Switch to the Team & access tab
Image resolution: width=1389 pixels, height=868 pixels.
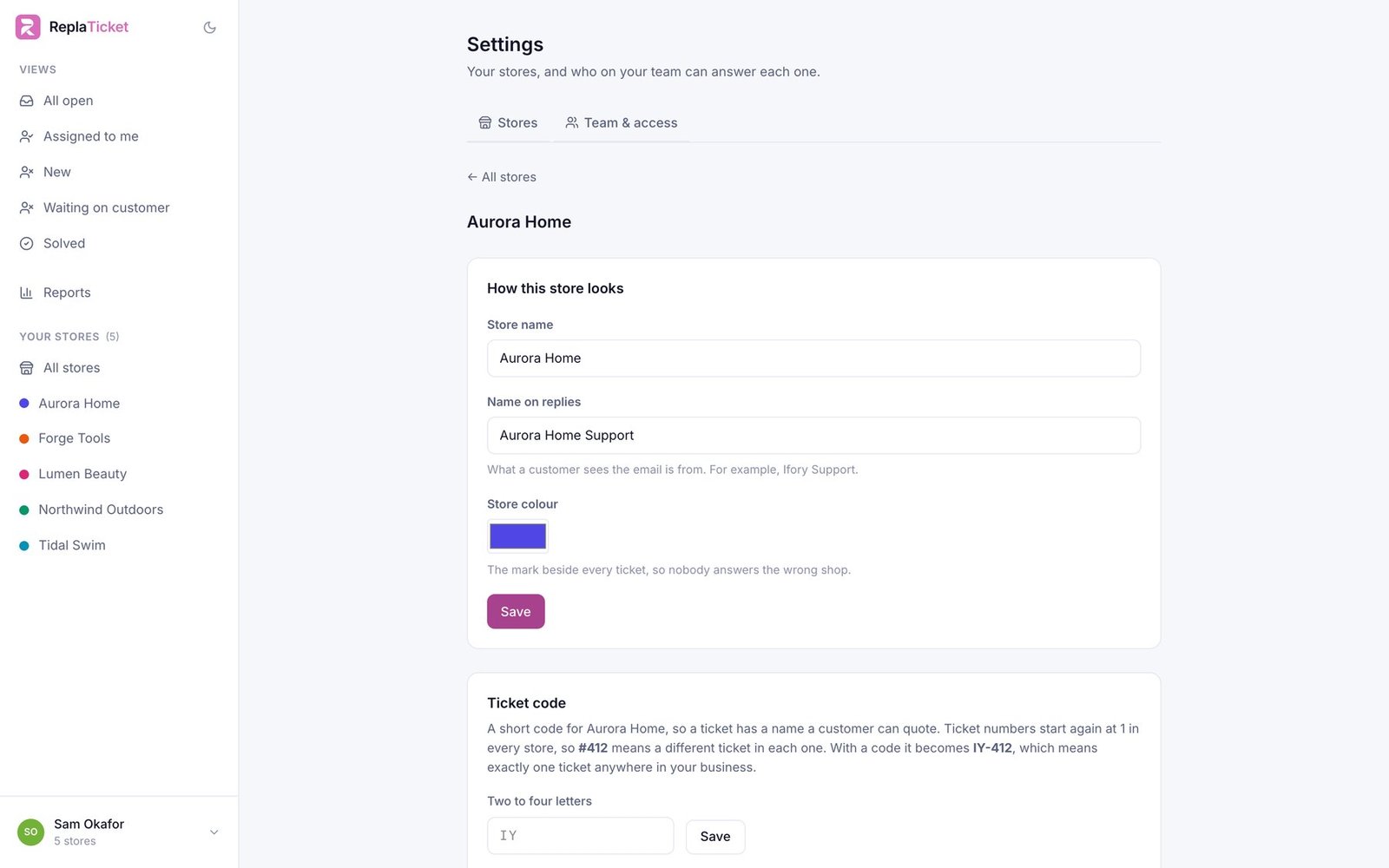(621, 123)
